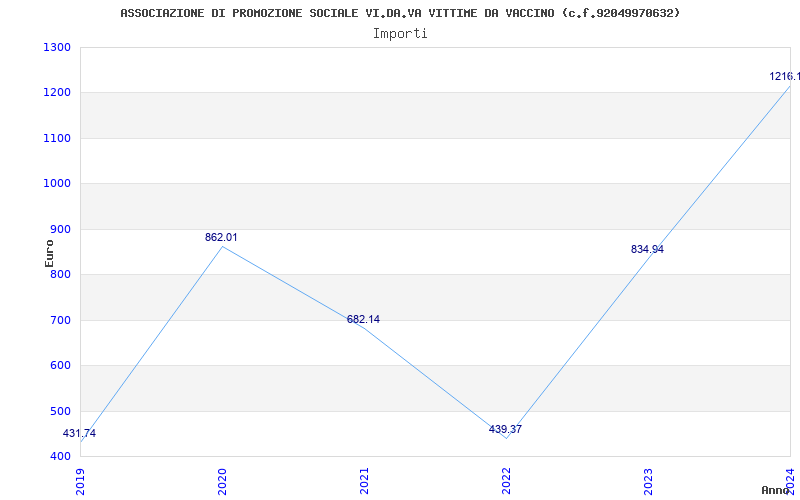Image resolution: width=800 pixels, height=500 pixels.
Task: Click the Anno x-axis title
Action: [x=776, y=490]
